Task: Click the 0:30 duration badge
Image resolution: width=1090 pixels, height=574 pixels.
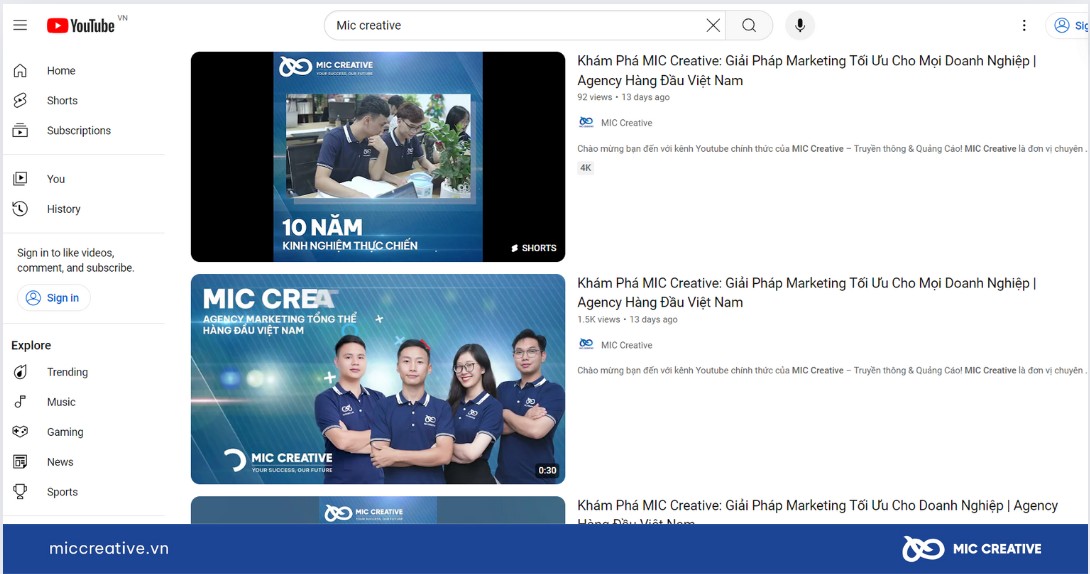Action: click(547, 470)
